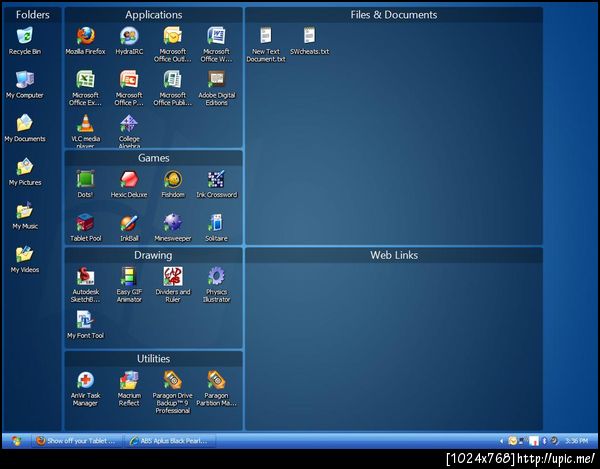
Task: Click the Games fence title
Action: coord(153,158)
